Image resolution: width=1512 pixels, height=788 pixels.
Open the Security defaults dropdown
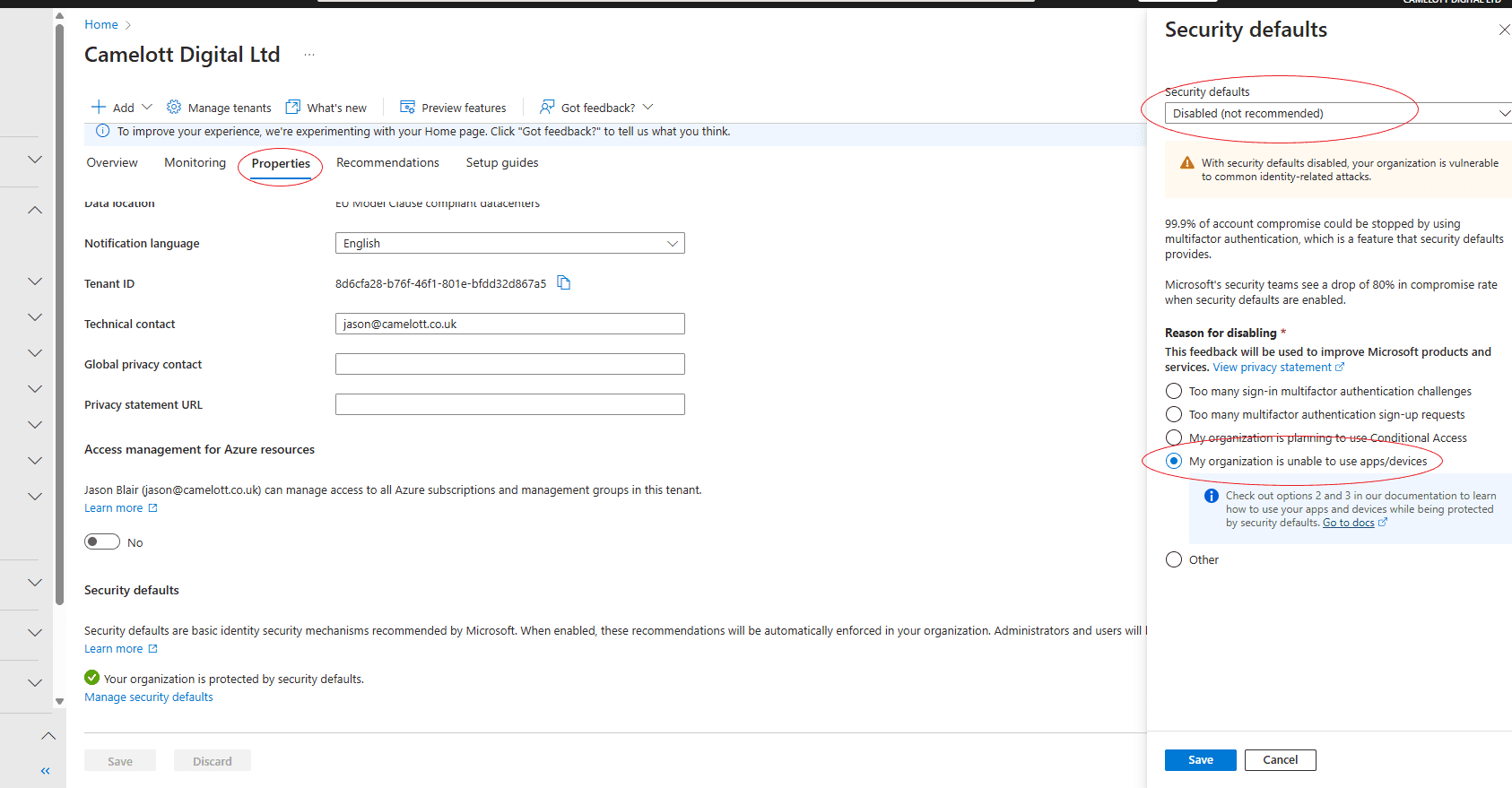click(1336, 113)
